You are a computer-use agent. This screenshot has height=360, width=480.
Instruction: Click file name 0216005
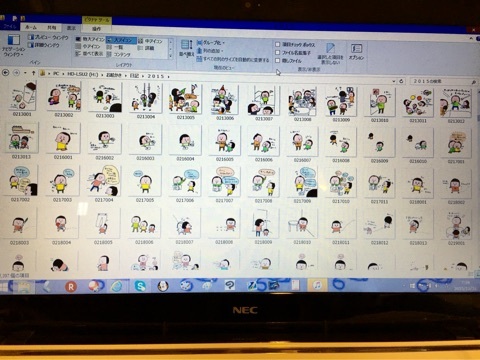(225, 159)
